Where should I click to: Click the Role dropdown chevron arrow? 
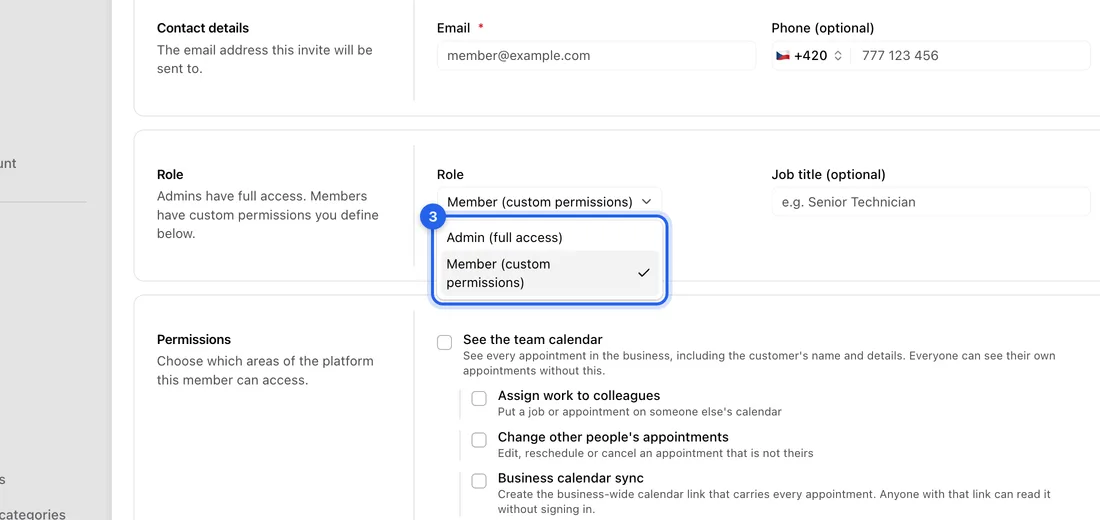point(646,202)
